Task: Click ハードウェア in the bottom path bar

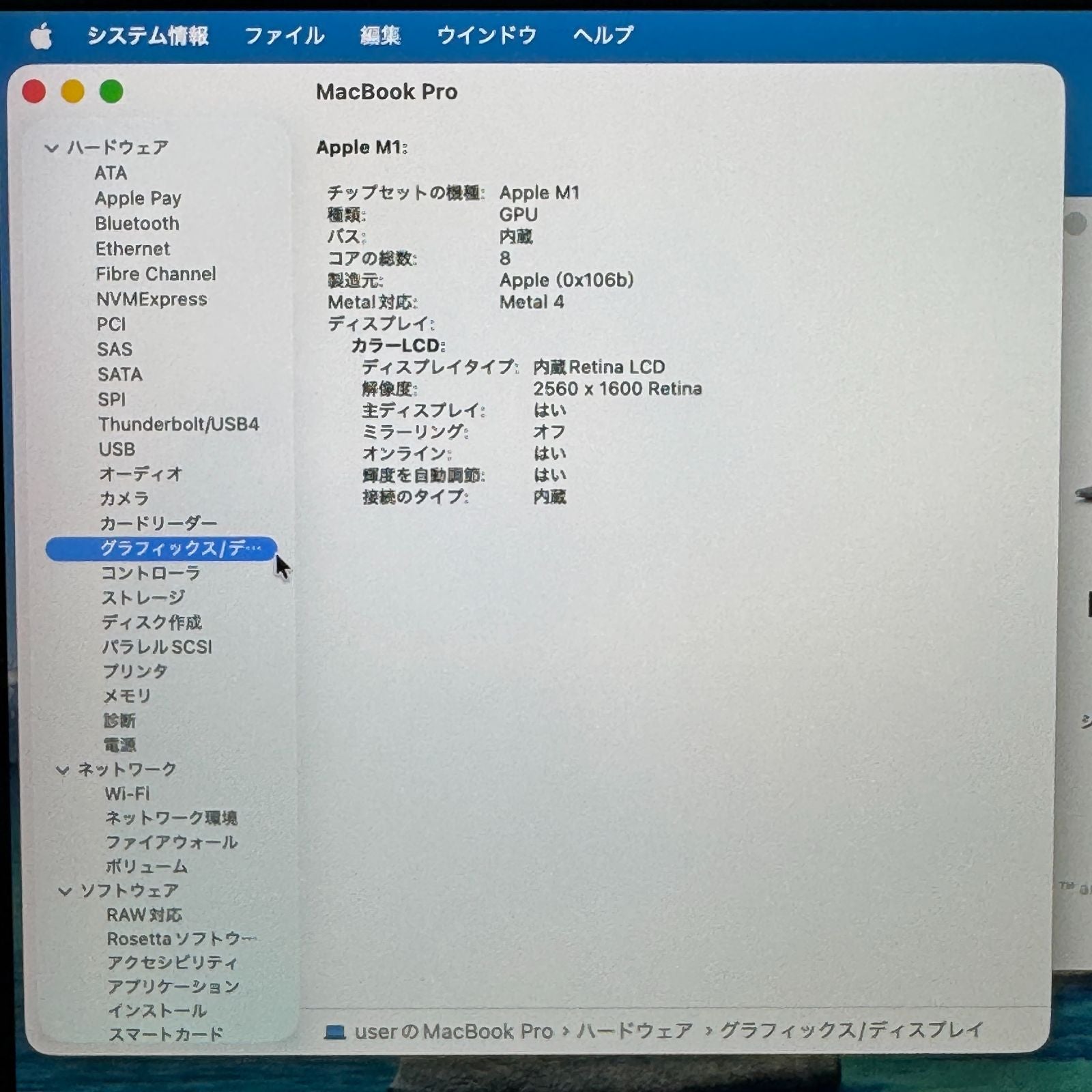Action: (635, 1031)
